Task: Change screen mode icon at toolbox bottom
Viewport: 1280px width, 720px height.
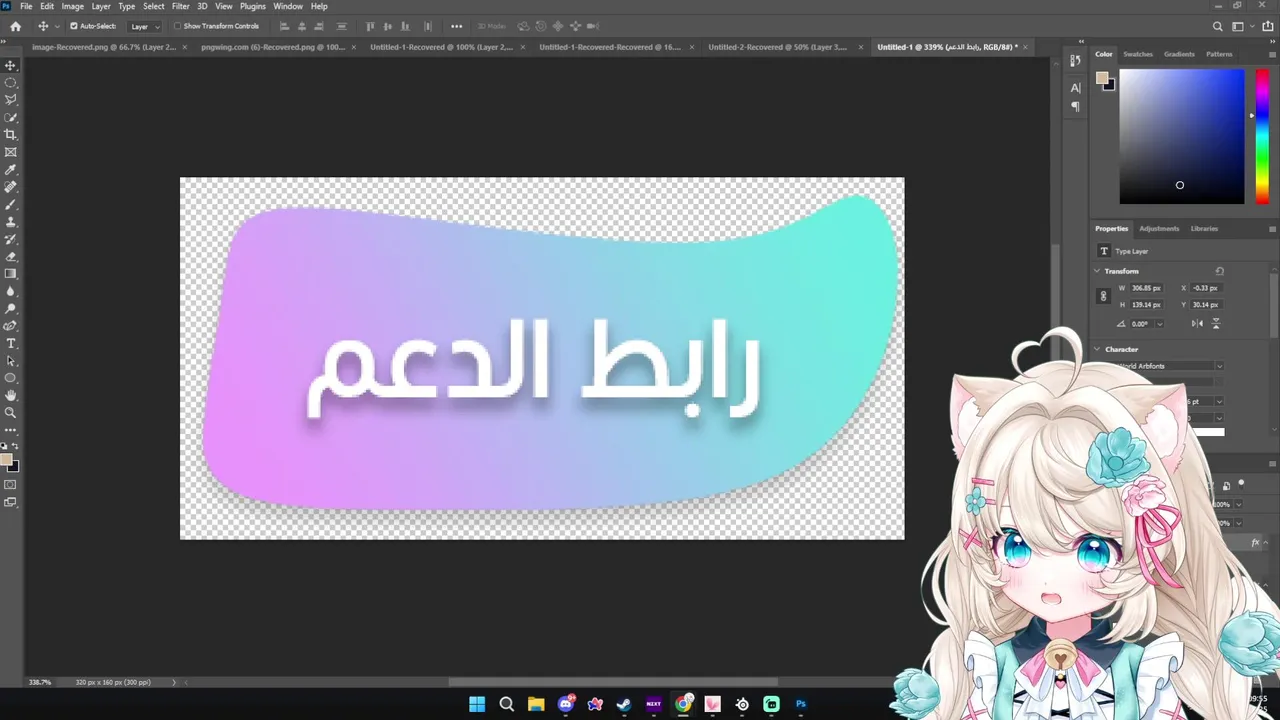Action: point(11,502)
